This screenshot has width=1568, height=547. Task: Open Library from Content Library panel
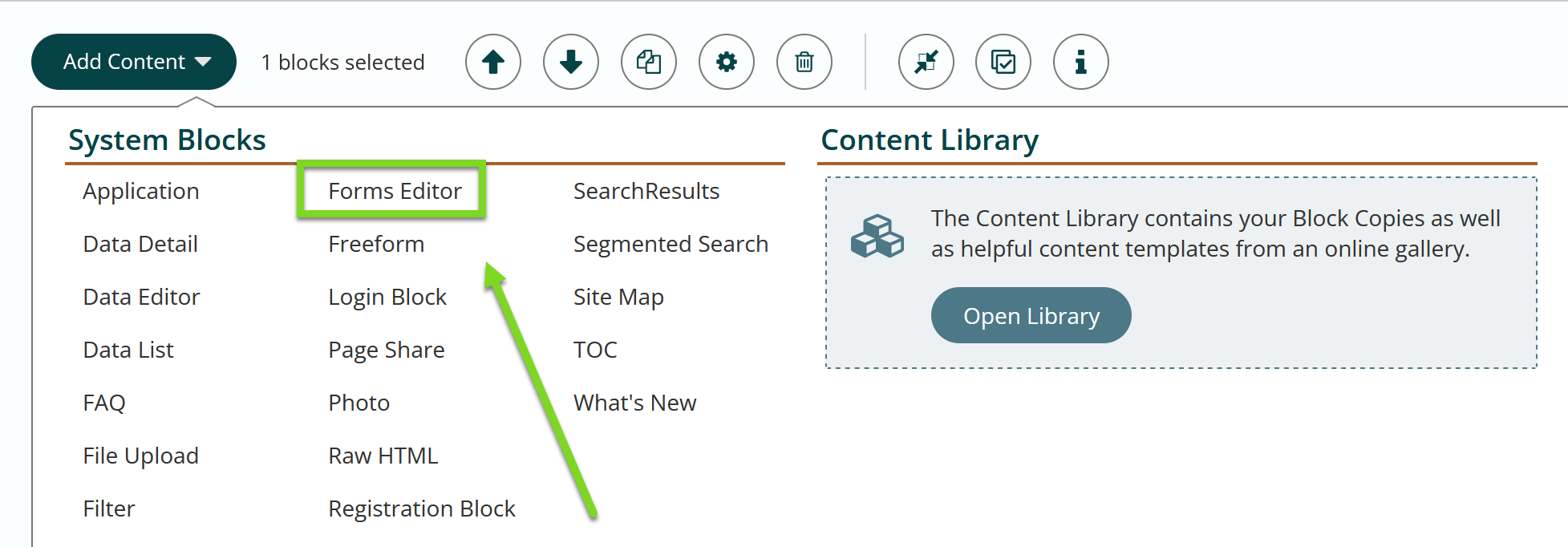point(1031,315)
